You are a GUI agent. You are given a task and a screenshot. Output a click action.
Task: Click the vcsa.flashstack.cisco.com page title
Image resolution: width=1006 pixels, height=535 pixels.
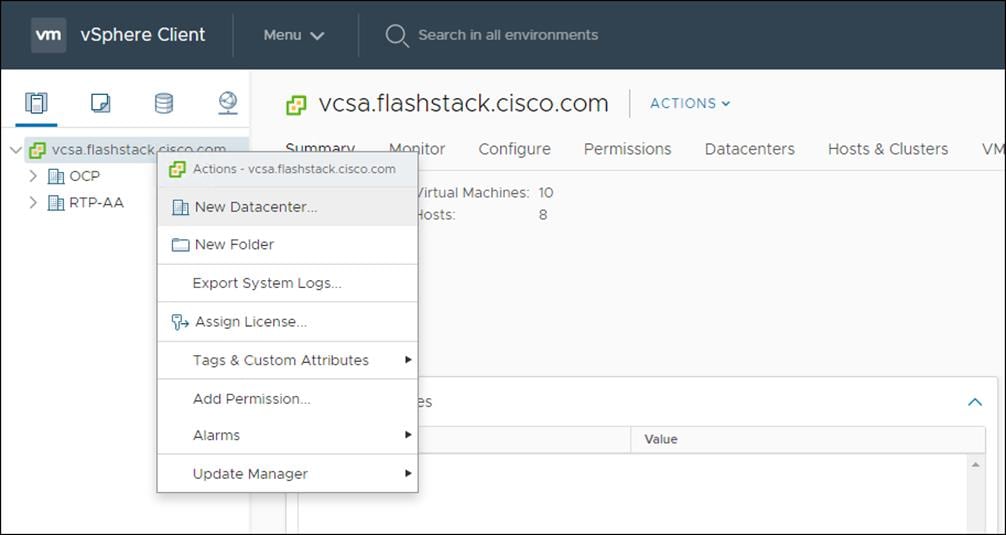coord(464,103)
